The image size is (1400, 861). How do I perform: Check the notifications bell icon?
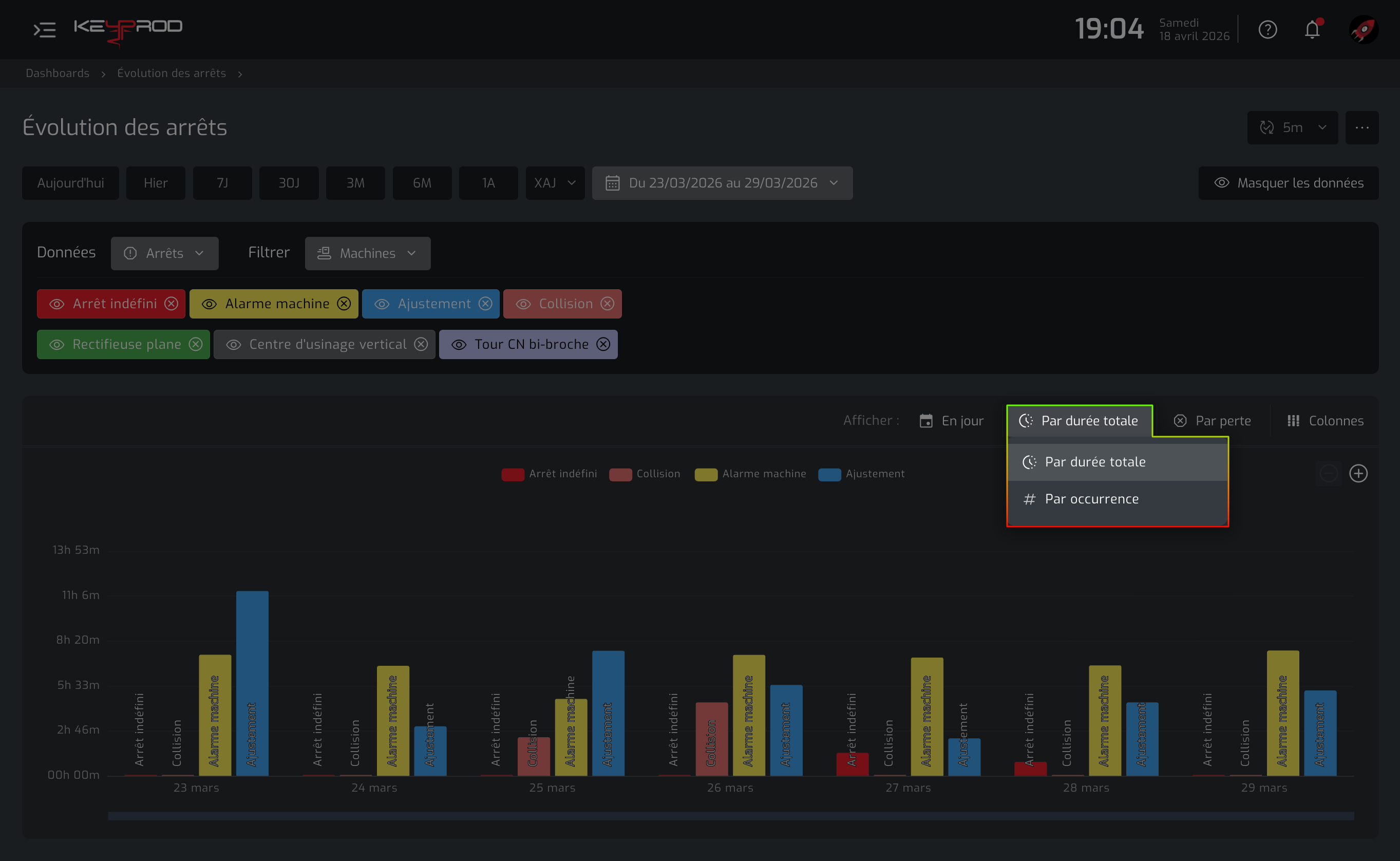tap(1312, 30)
